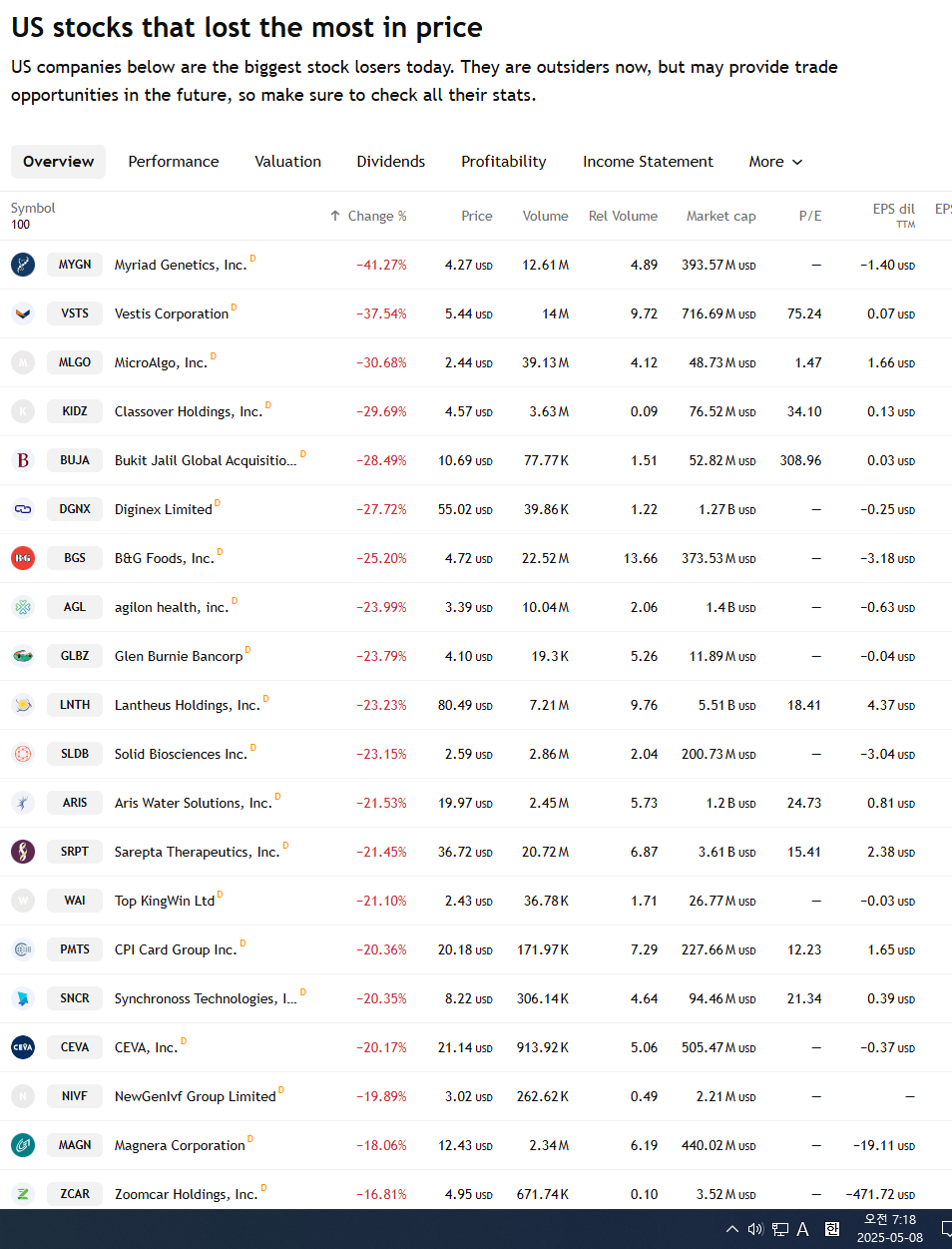Click the input mode 'A' indicator in taskbar
Image resolution: width=952 pixels, height=1249 pixels.
[803, 1229]
